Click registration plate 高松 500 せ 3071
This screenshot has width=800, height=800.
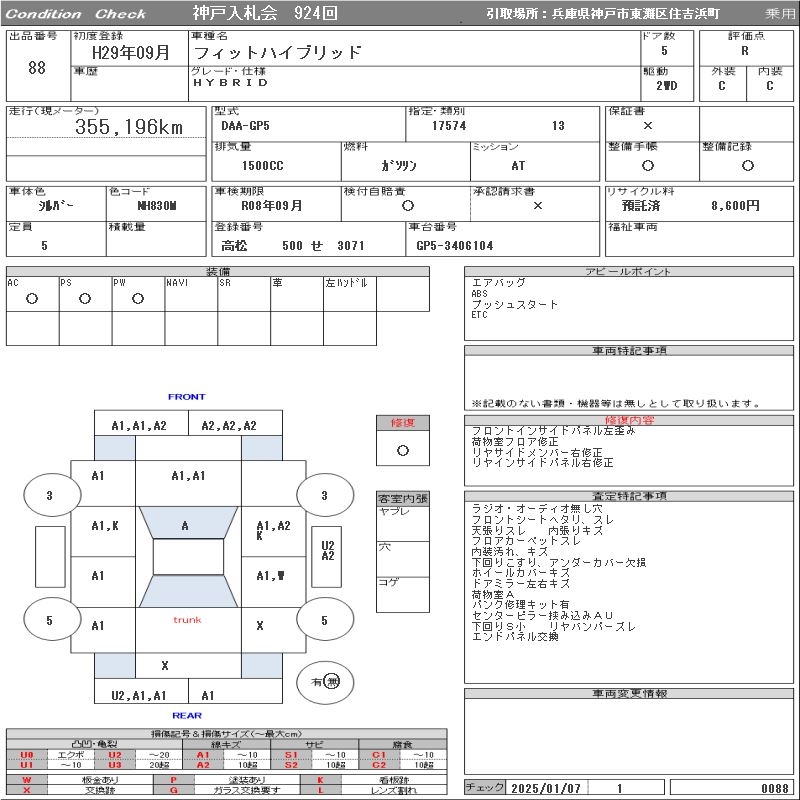click(293, 245)
